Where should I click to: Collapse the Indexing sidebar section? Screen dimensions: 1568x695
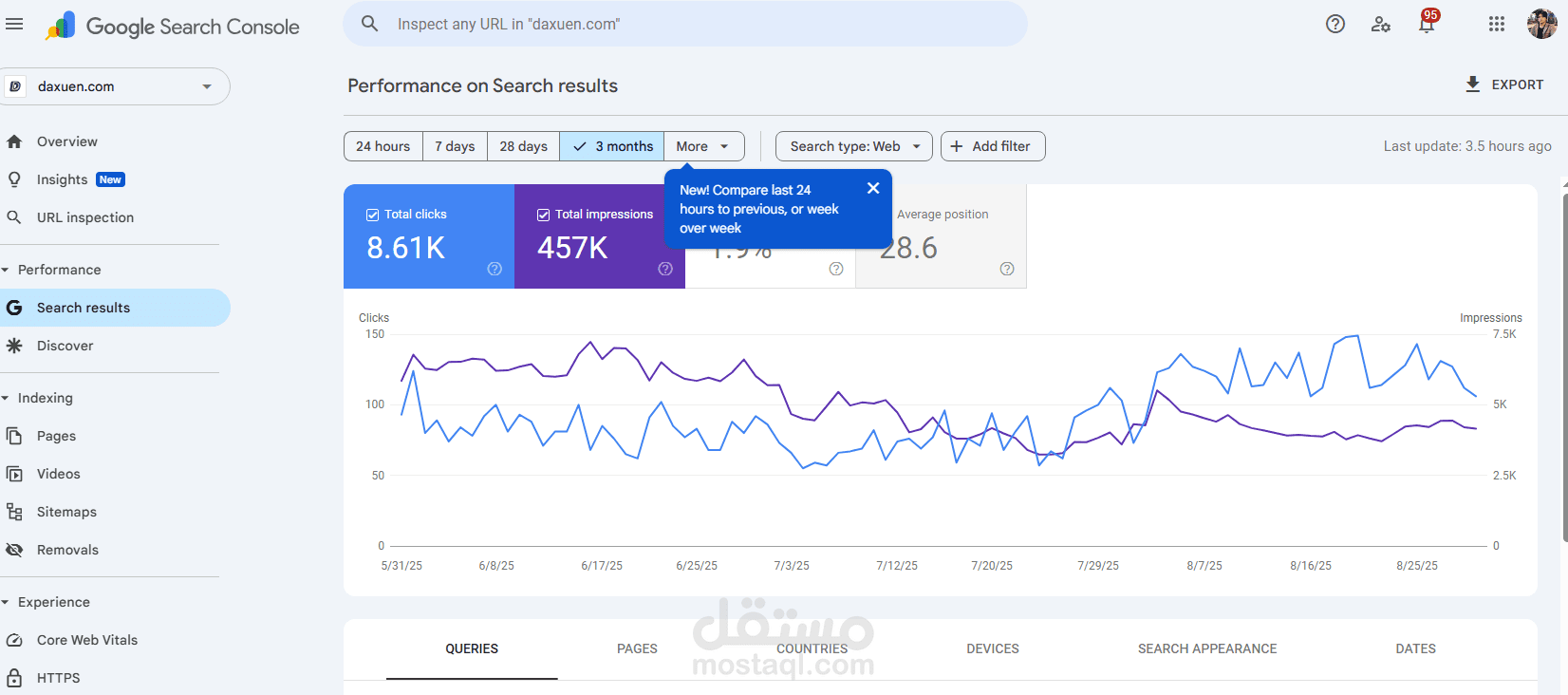point(37,398)
